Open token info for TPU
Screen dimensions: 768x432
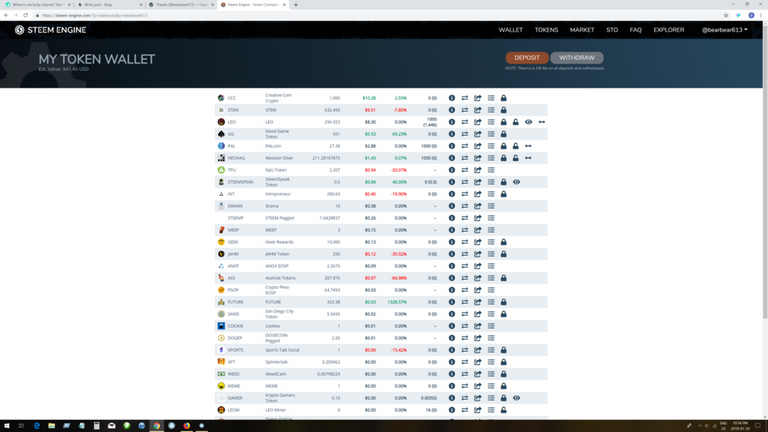tap(452, 170)
